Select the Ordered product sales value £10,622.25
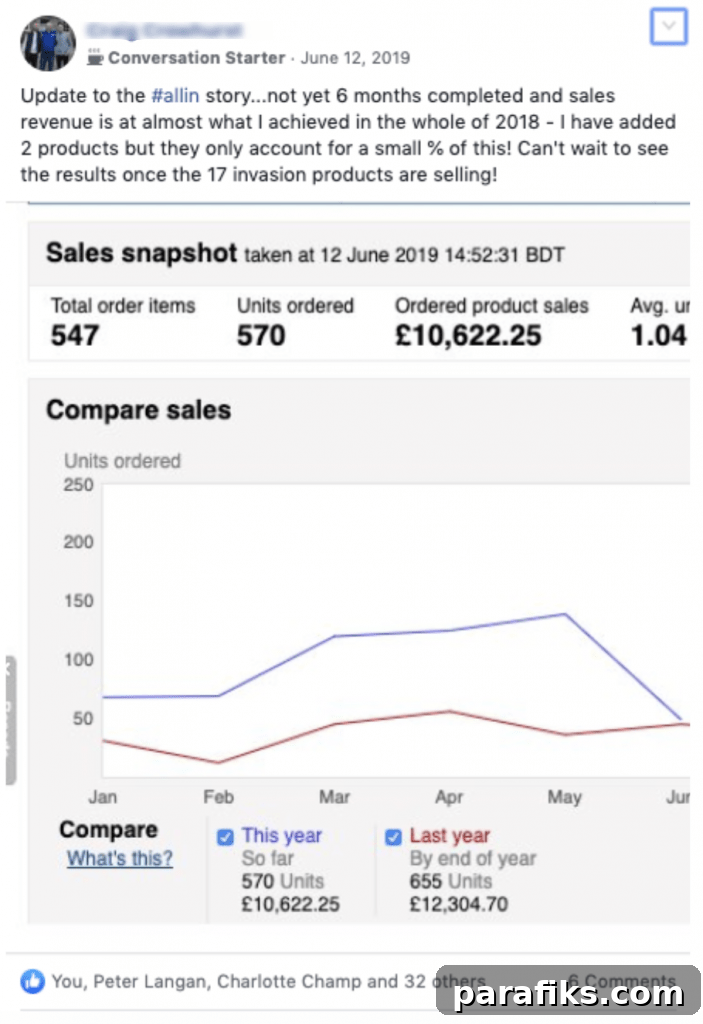This screenshot has height=1024, width=703. coord(468,336)
